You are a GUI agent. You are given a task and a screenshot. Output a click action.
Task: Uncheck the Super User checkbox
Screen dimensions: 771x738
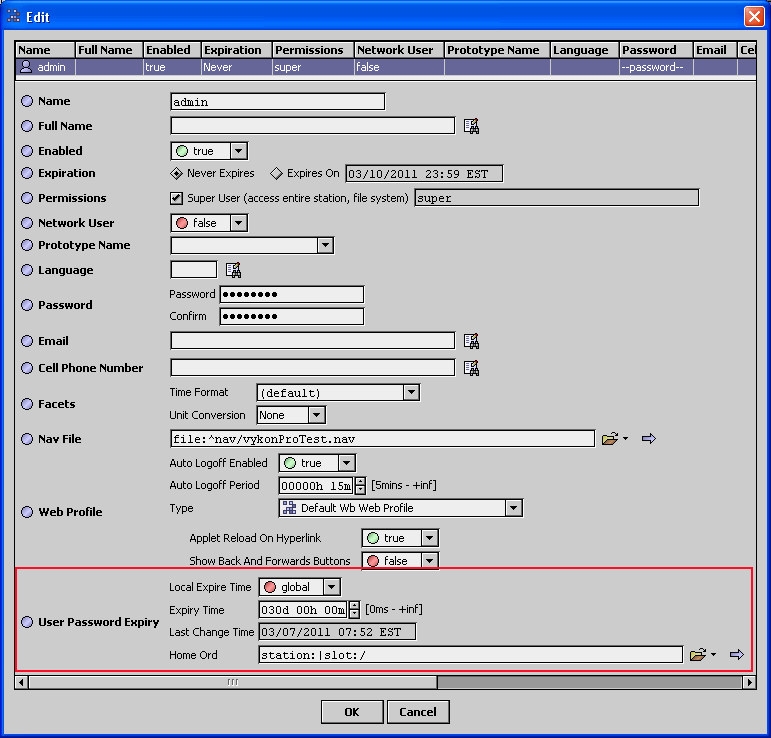[177, 198]
